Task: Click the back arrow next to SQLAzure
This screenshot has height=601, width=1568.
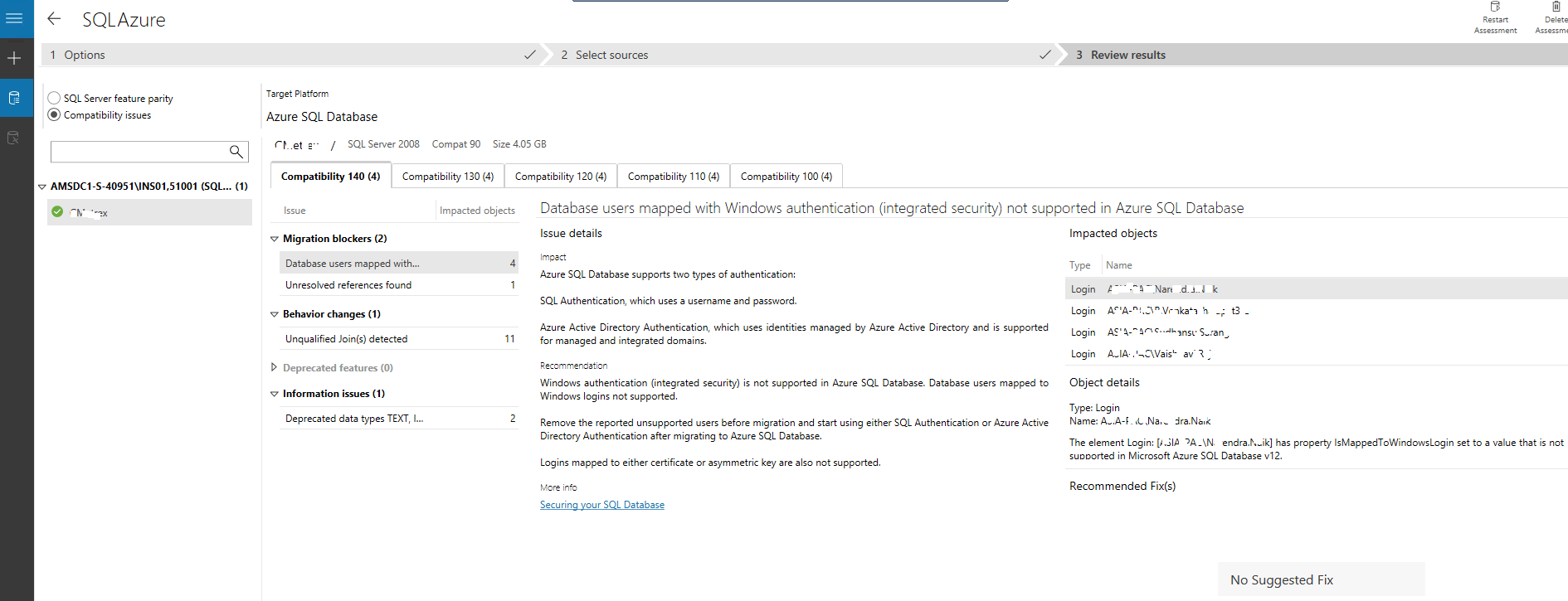Action: (55, 19)
